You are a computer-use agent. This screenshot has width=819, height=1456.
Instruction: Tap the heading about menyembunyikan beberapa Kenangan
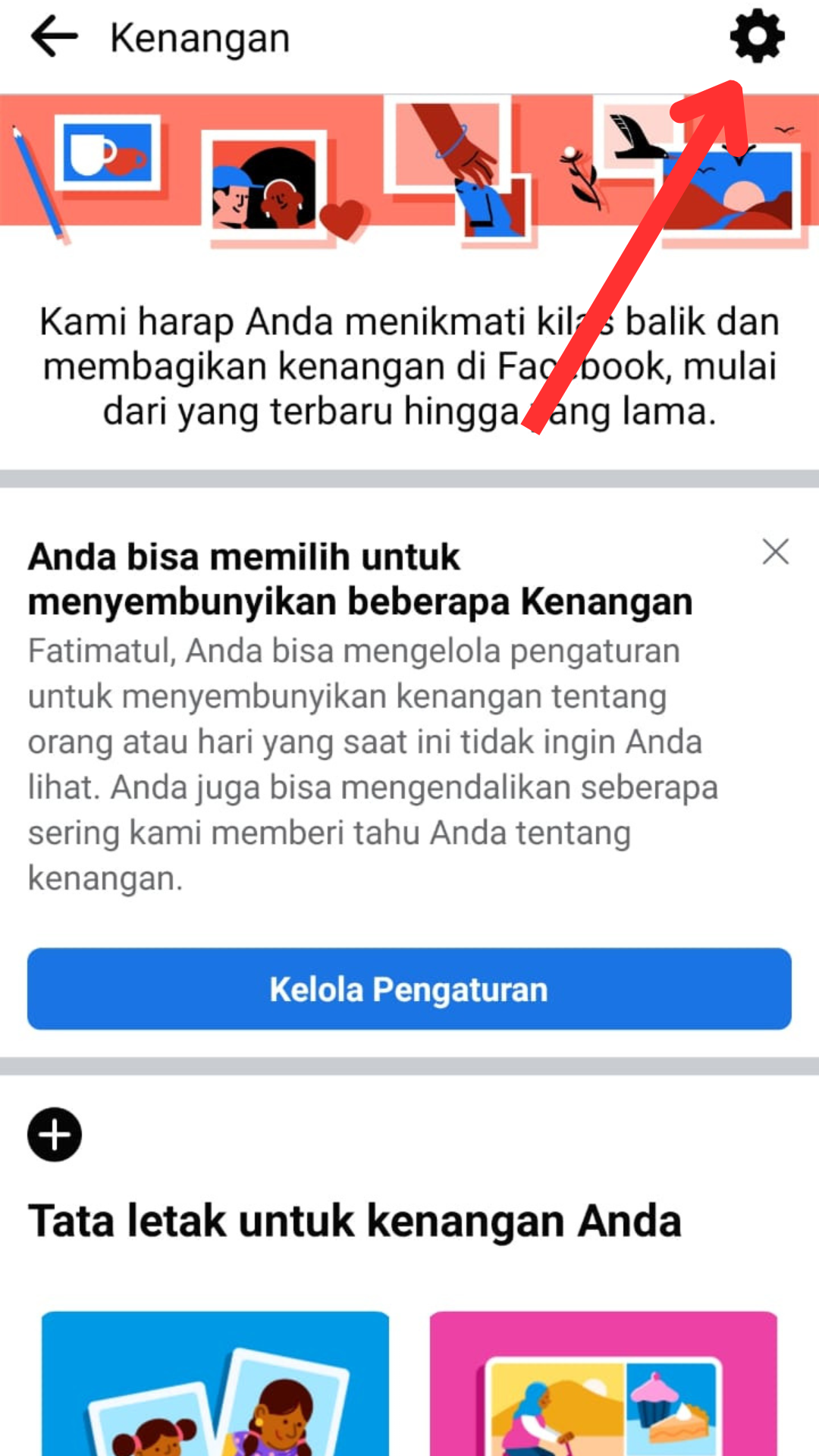point(360,579)
